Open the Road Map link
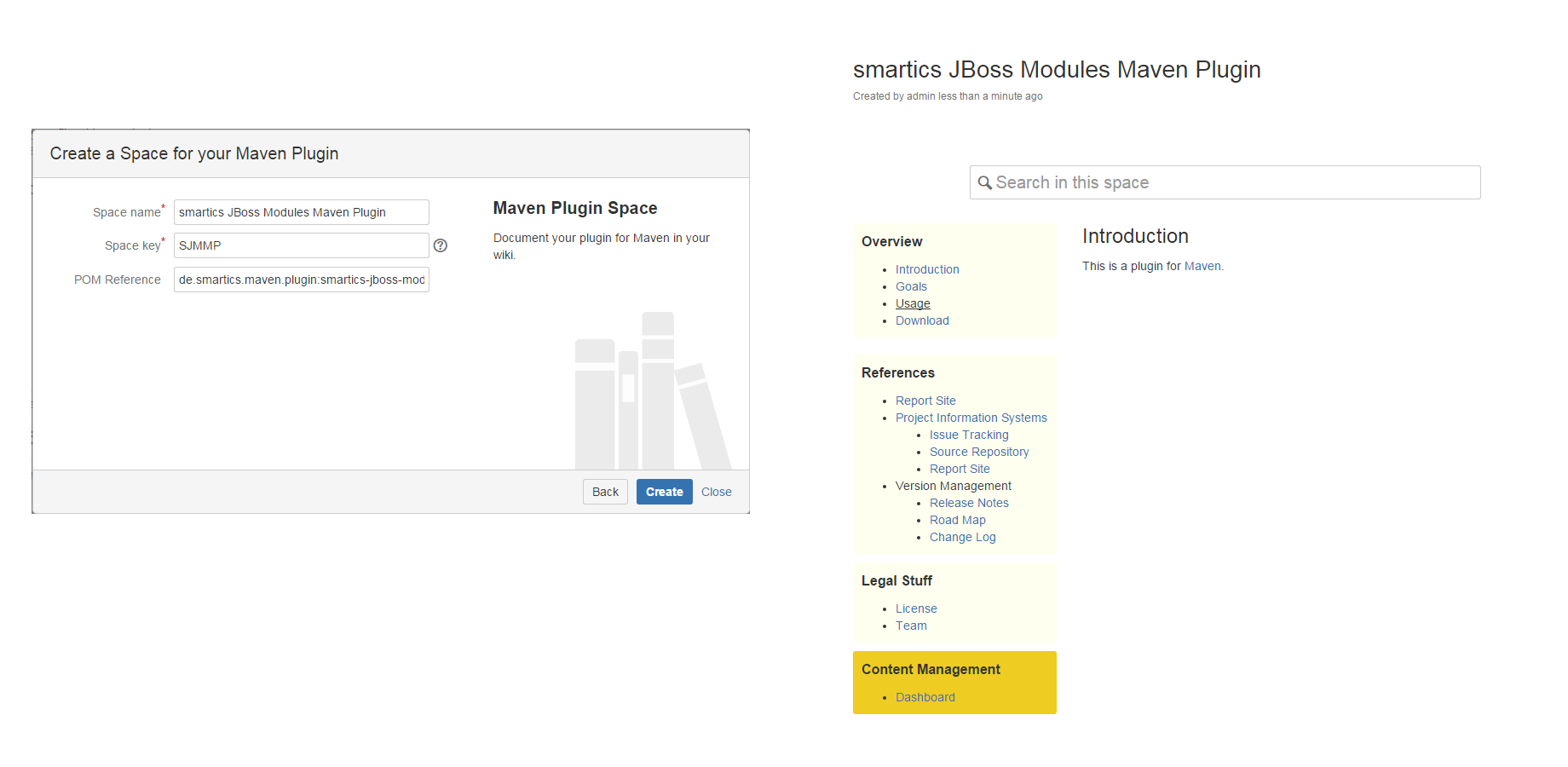 (x=958, y=520)
